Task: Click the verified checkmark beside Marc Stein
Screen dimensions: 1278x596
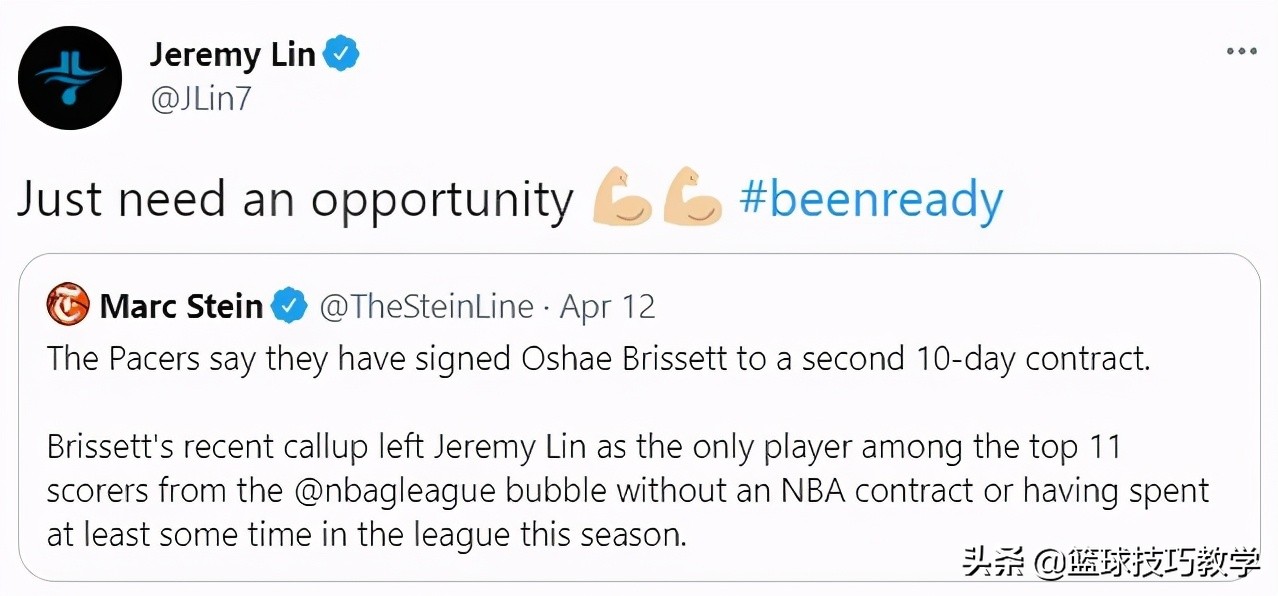Action: tap(290, 306)
